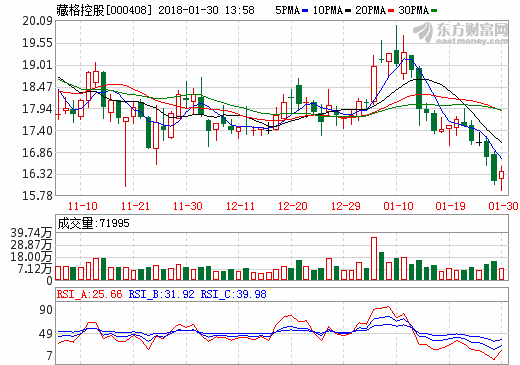The width and height of the screenshot is (520, 365).
Task: Click the 7.12万 volume axis label
Action: coord(35,269)
